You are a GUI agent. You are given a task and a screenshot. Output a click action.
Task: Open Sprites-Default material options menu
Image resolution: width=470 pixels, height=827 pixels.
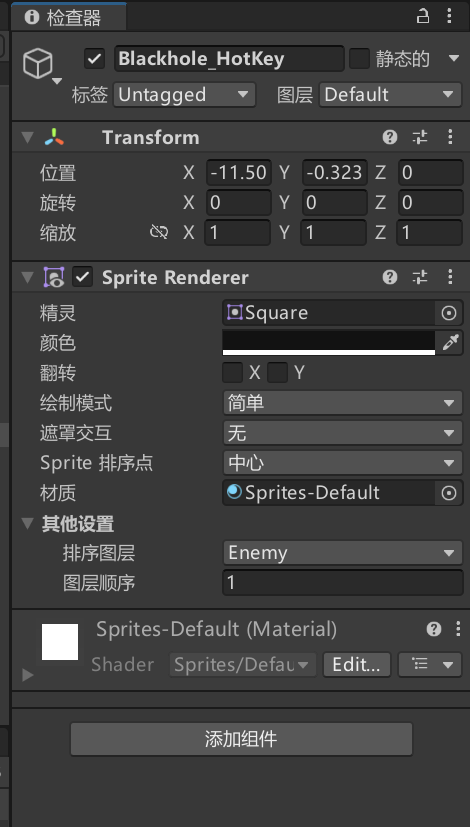click(457, 629)
